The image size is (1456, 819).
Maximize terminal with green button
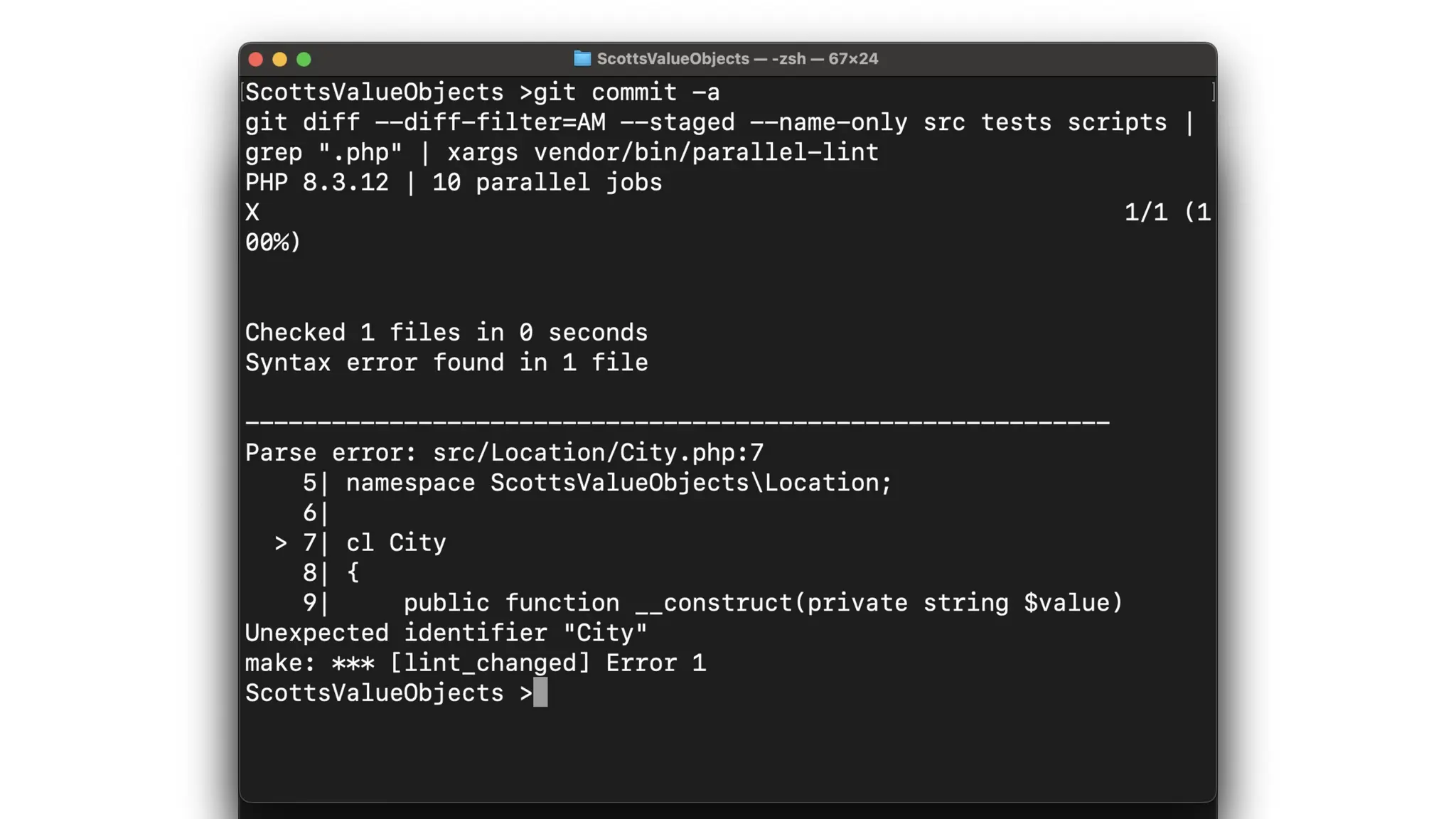tap(304, 60)
